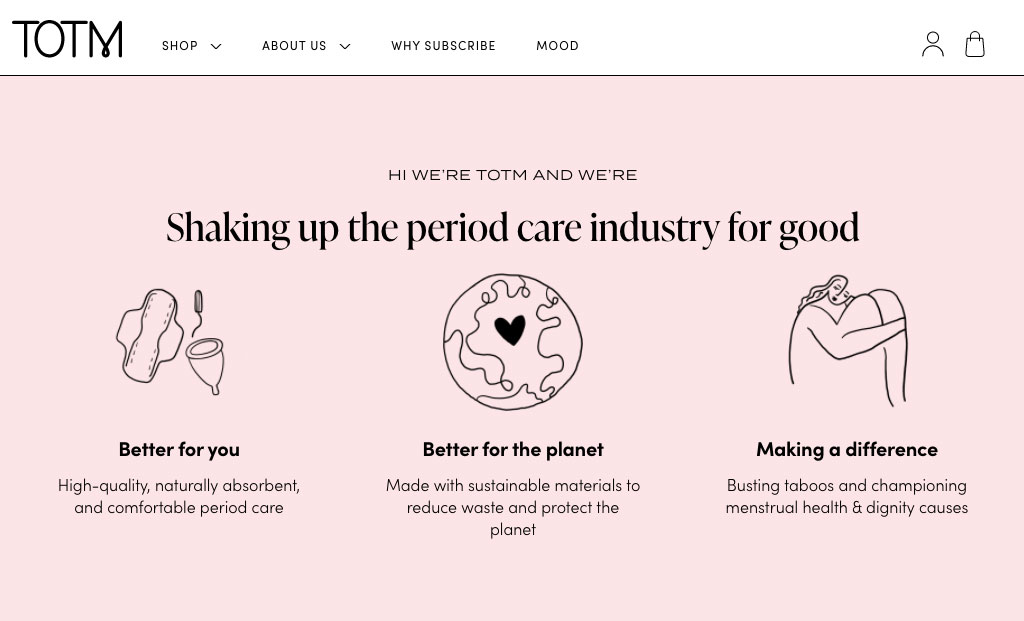Click the 'Better for the planet' heading
Screen dimensions: 1024x621
513,449
